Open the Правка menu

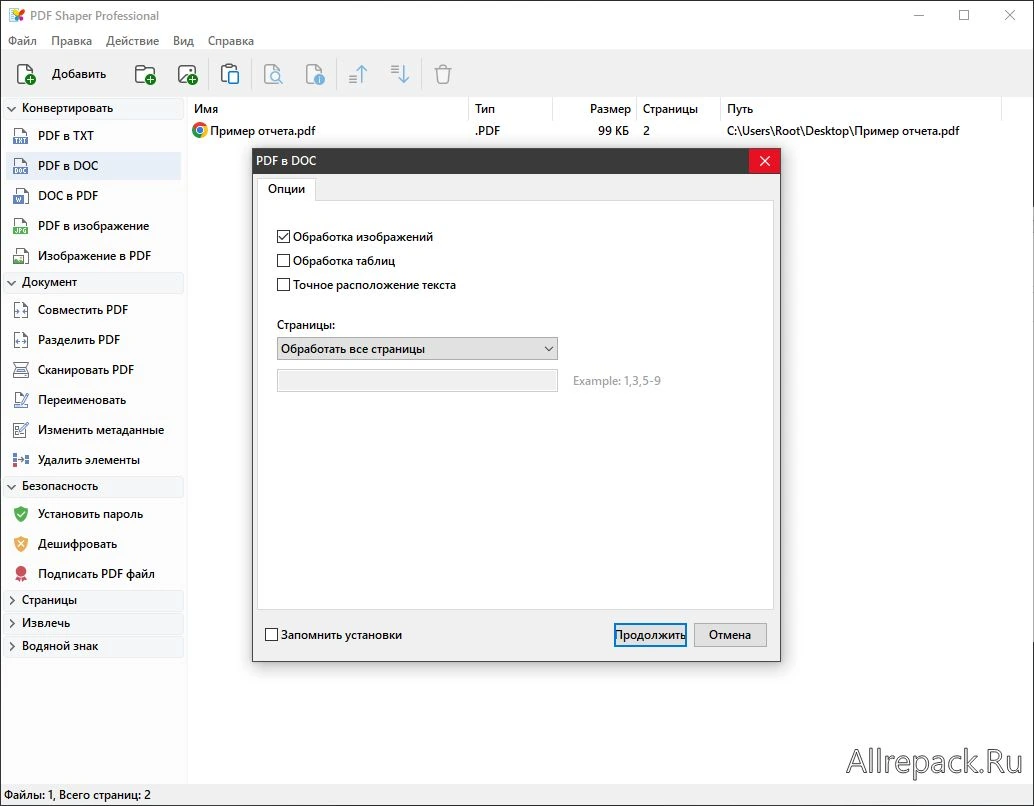71,41
